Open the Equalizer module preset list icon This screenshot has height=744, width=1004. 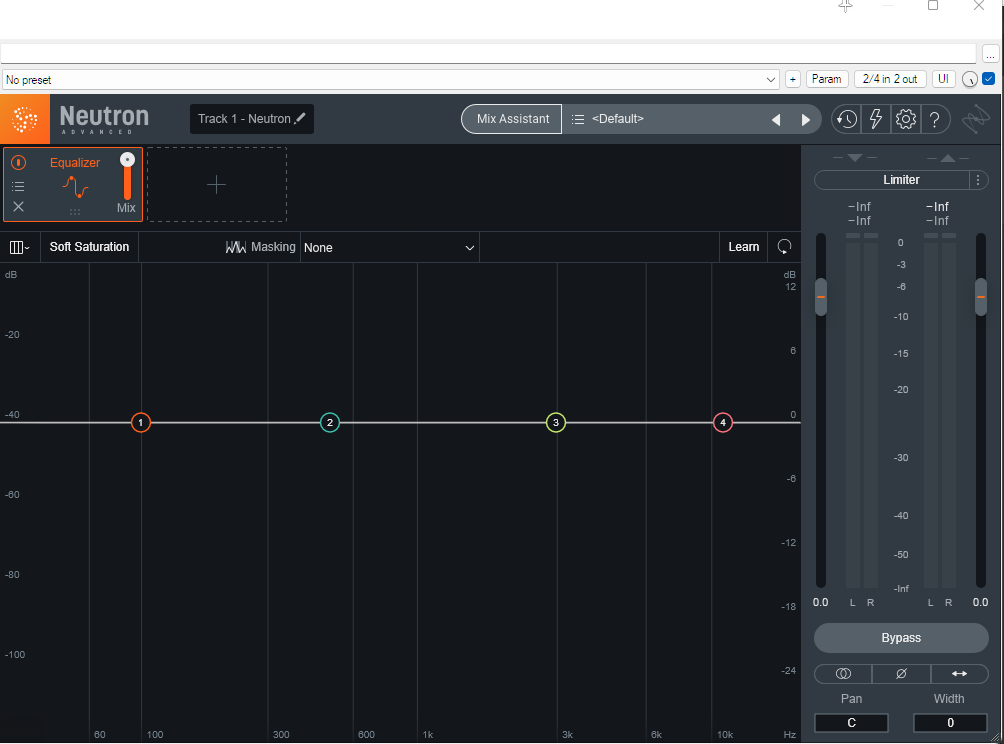(x=19, y=186)
